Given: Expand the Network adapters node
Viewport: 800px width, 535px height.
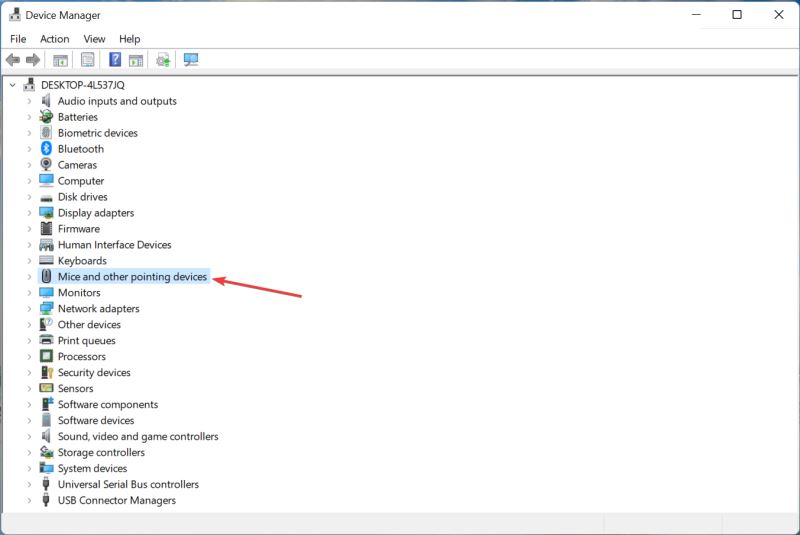Looking at the screenshot, I should 29,309.
